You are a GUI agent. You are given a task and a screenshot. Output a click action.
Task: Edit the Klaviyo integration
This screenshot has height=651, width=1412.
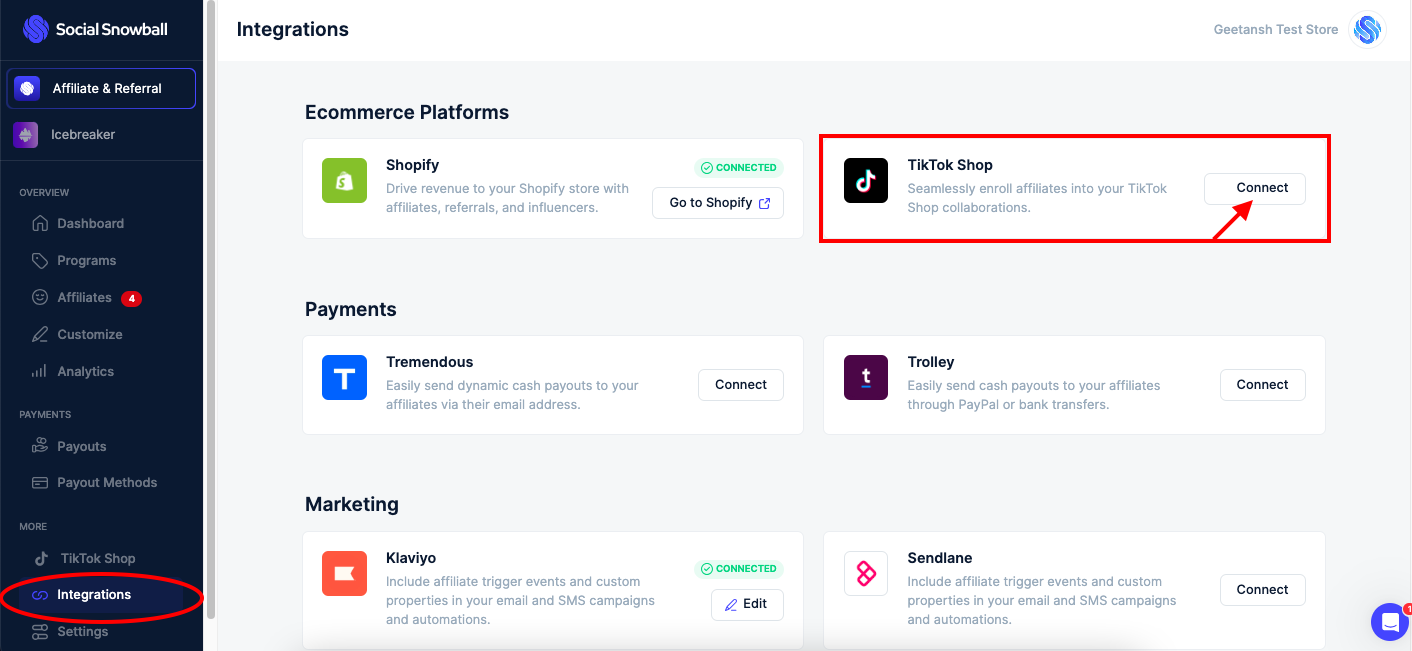tap(747, 604)
